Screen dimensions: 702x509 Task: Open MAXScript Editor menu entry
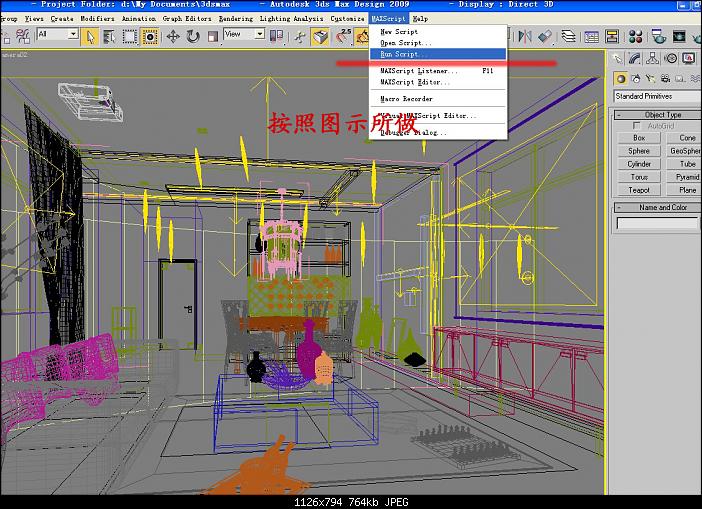(438, 82)
